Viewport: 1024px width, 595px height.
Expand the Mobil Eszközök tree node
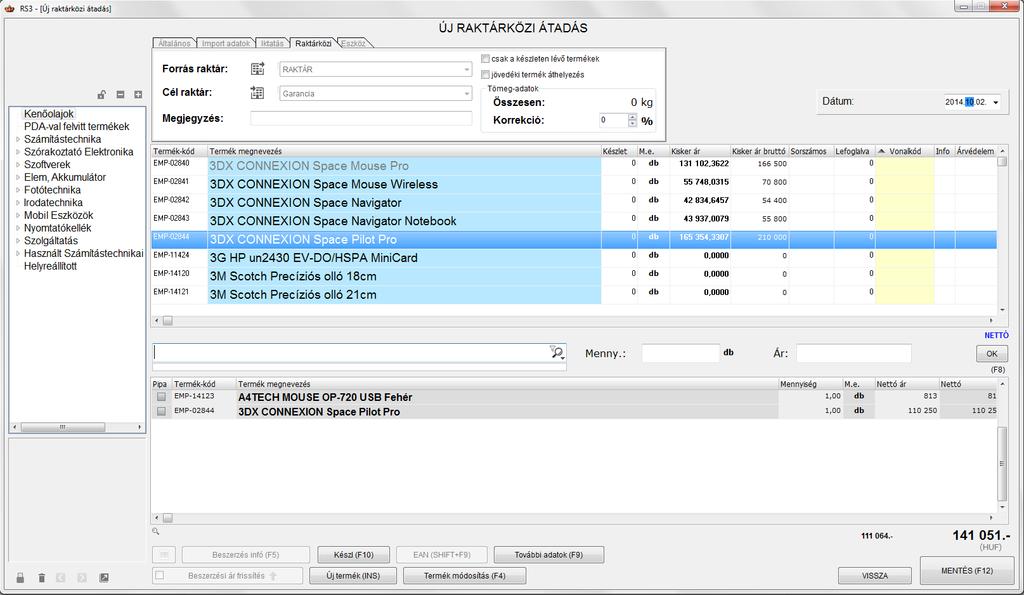(x=18, y=215)
